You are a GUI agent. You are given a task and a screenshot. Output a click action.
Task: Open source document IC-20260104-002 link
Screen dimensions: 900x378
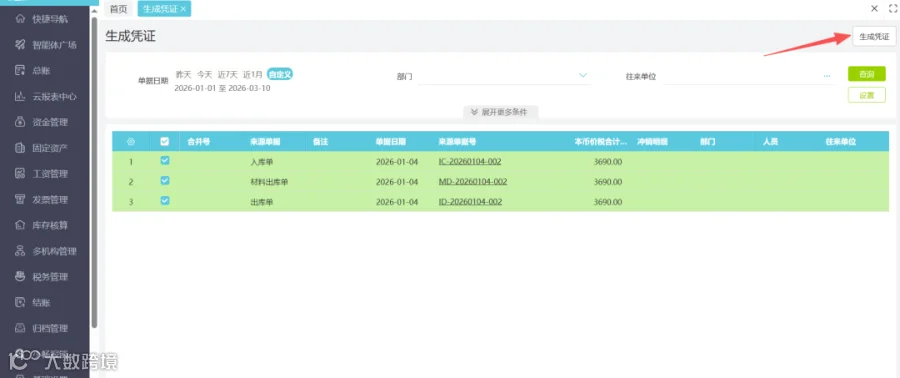pyautogui.click(x=470, y=162)
